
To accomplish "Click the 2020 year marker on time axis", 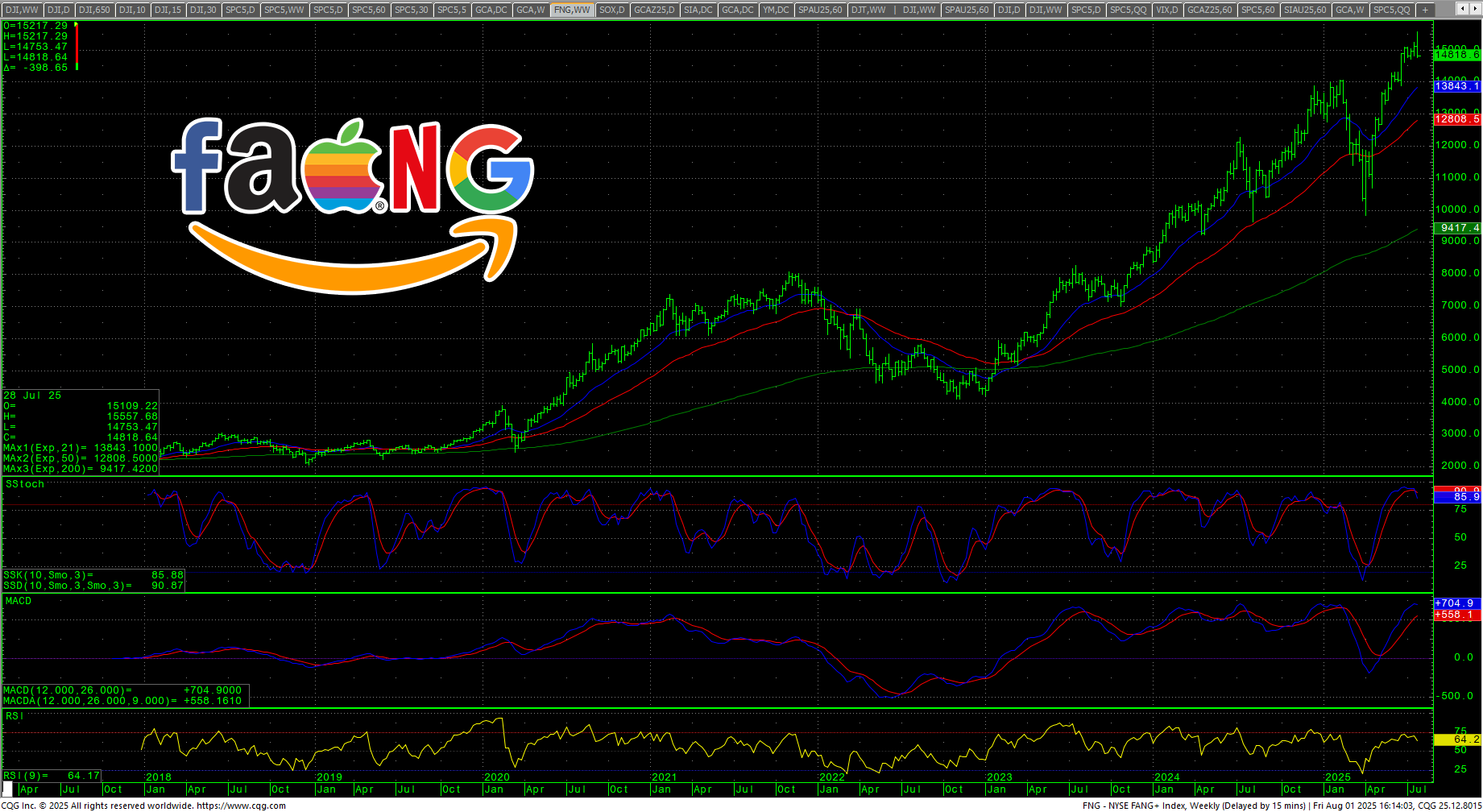I will point(497,777).
